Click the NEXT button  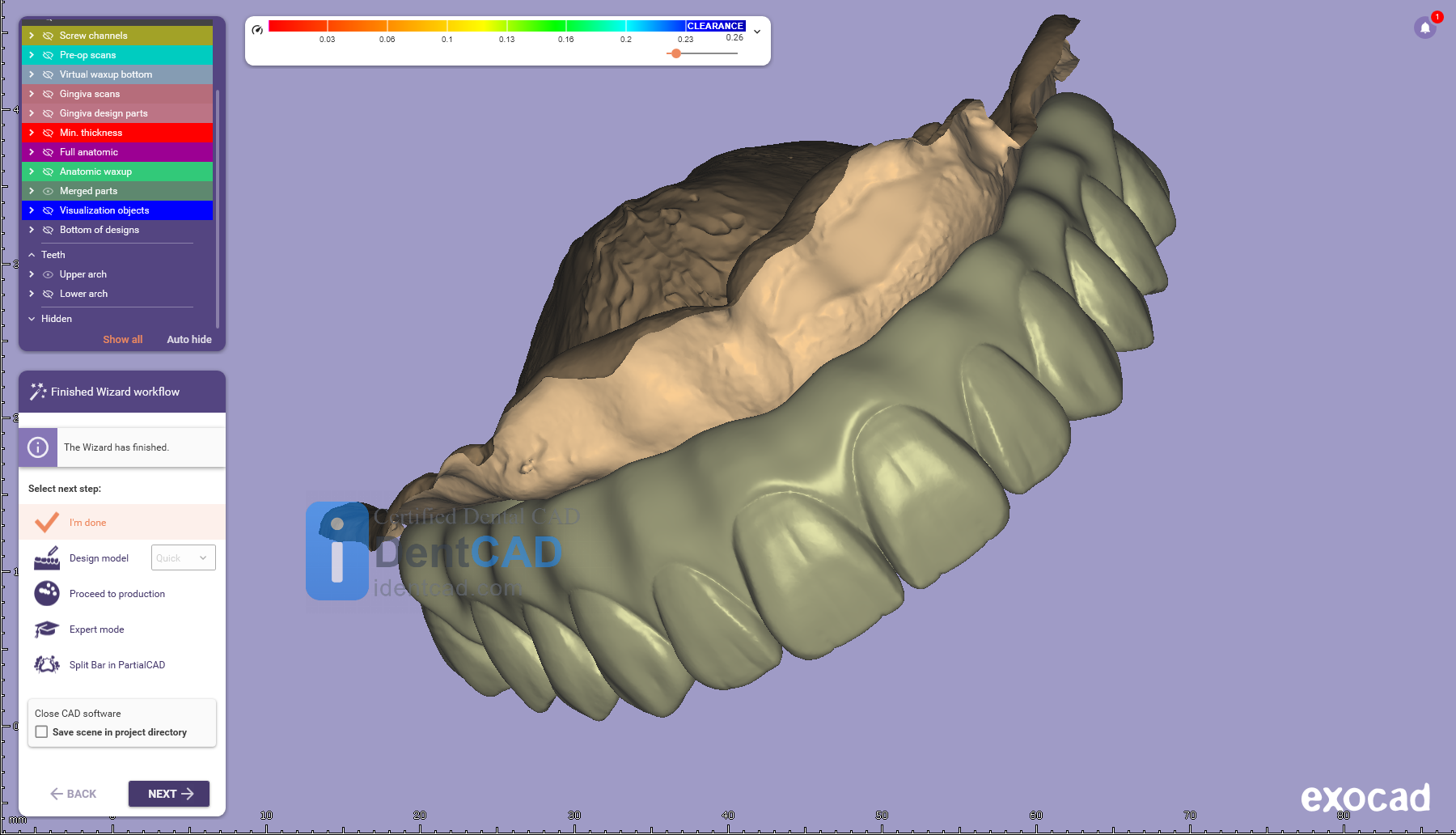169,794
